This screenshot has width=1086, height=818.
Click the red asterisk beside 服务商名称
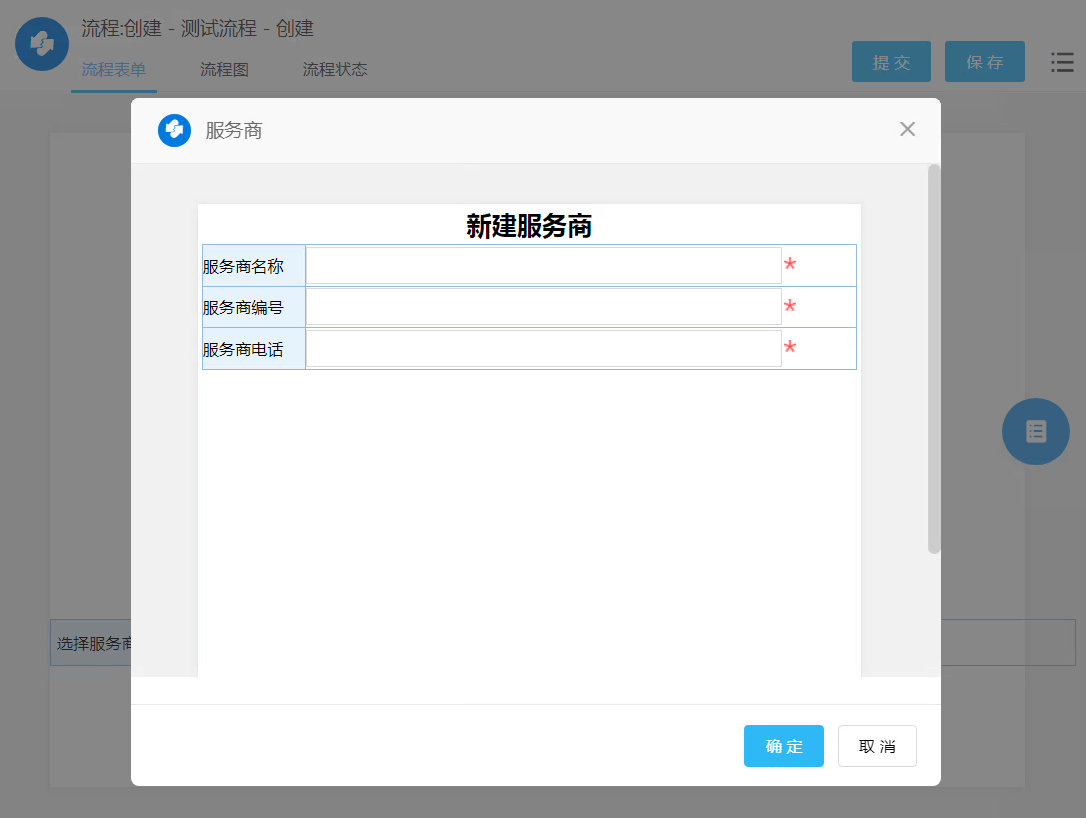point(790,265)
